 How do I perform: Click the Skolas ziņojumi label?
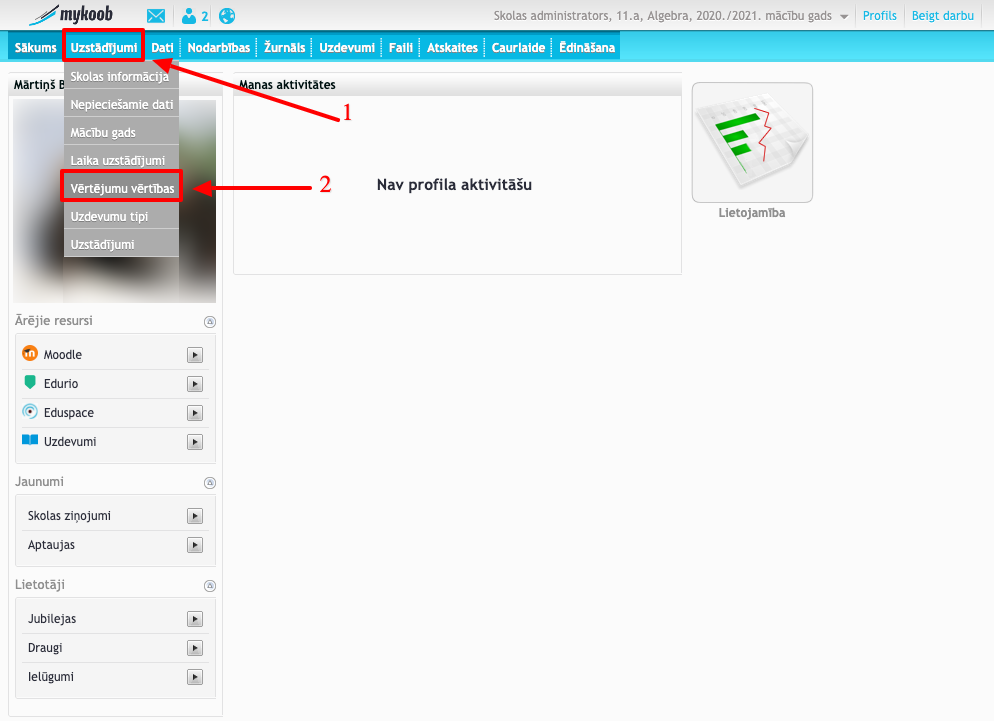(x=69, y=516)
